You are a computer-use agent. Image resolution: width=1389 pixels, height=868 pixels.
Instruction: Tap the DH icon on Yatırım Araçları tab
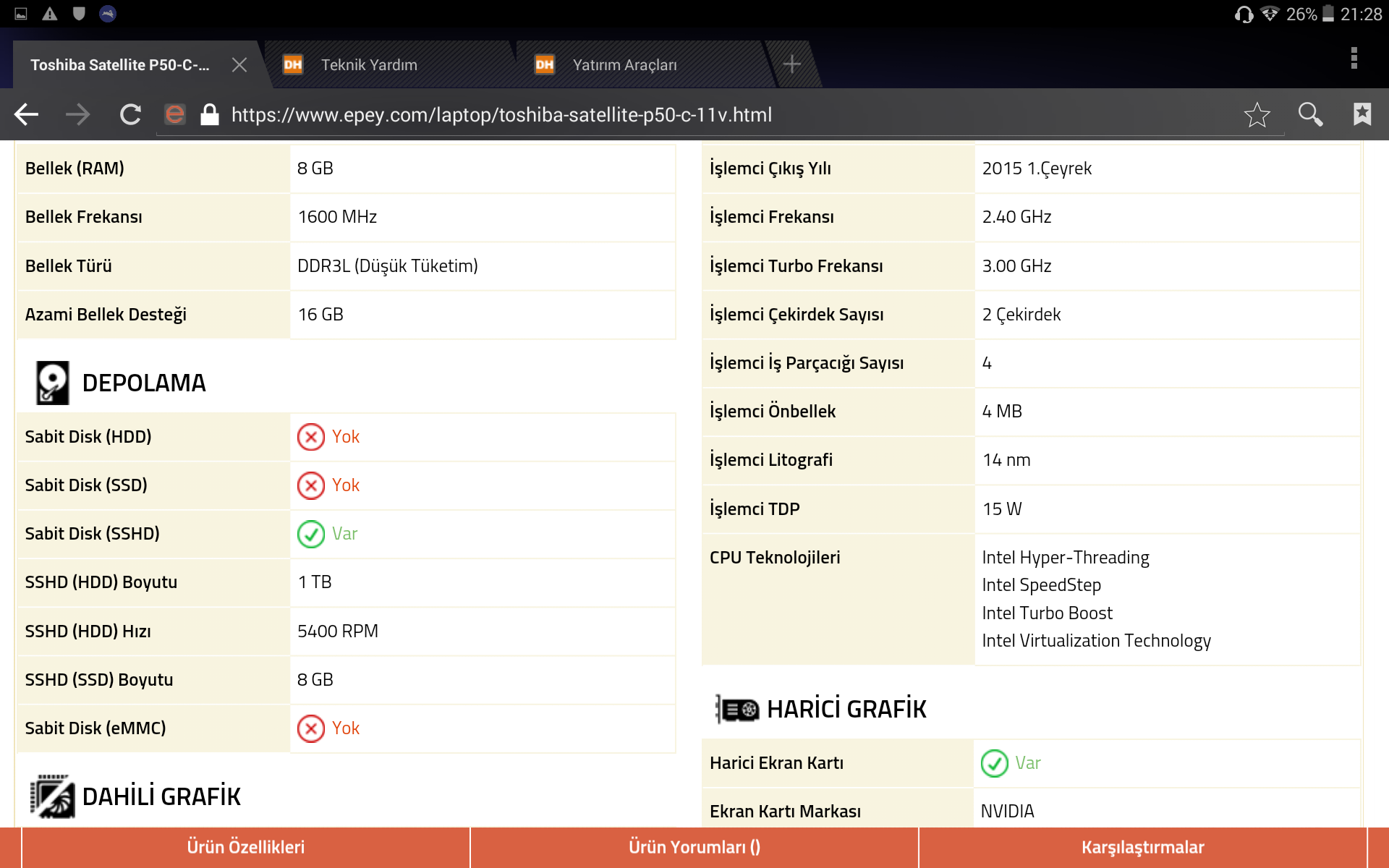click(x=545, y=65)
